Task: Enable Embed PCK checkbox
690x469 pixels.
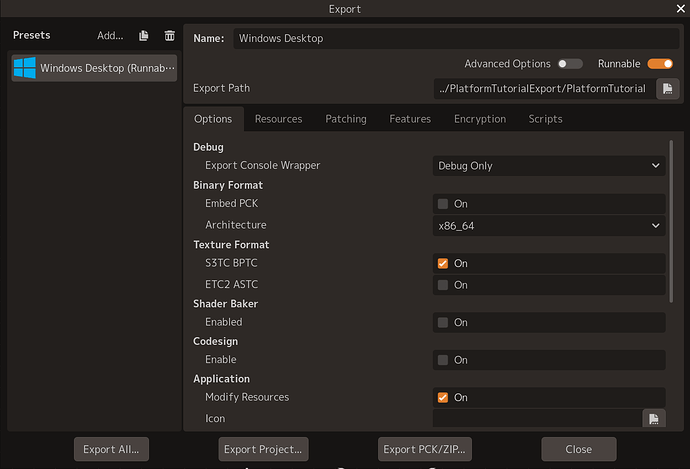Action: 443,204
